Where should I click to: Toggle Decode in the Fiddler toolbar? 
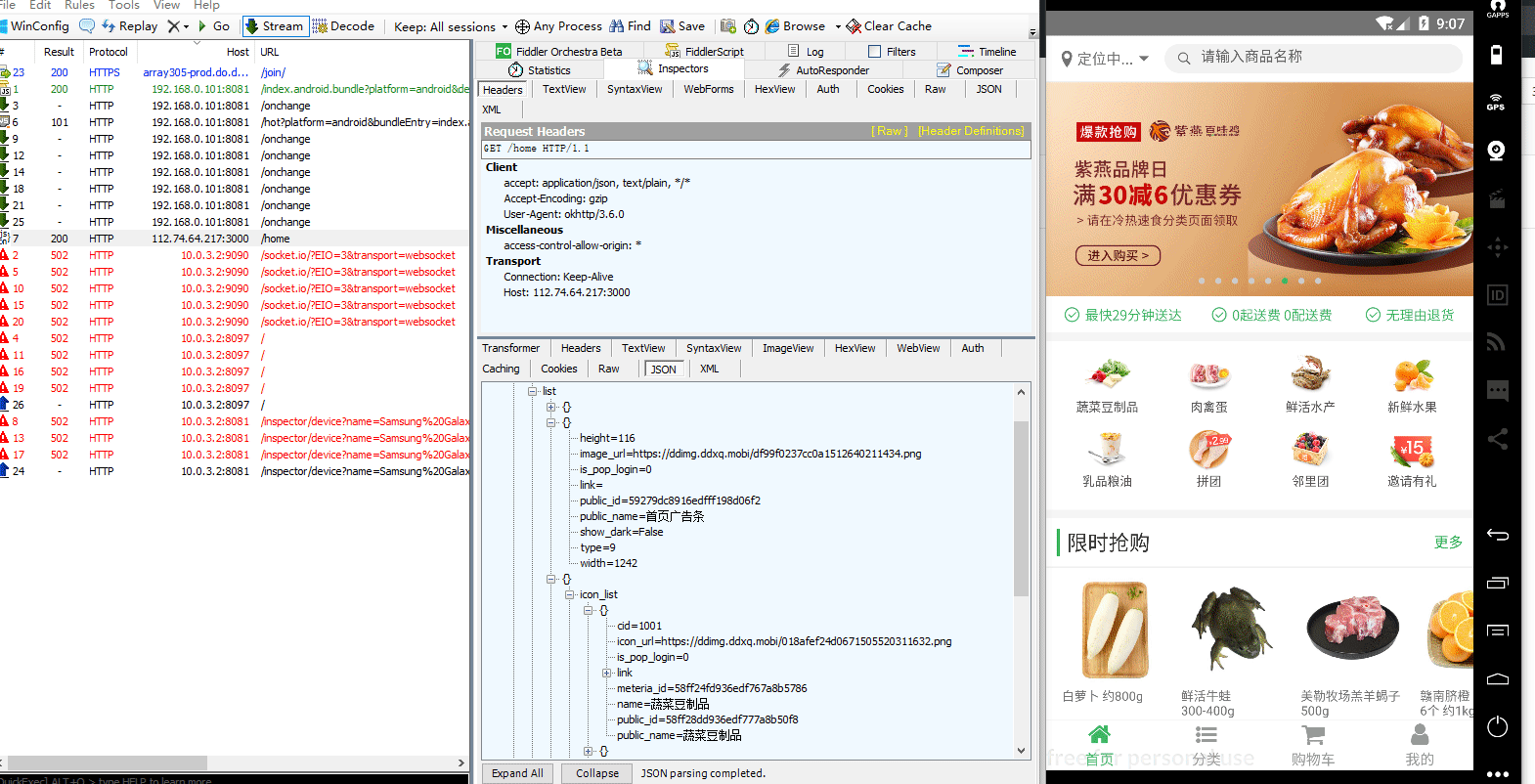[343, 26]
